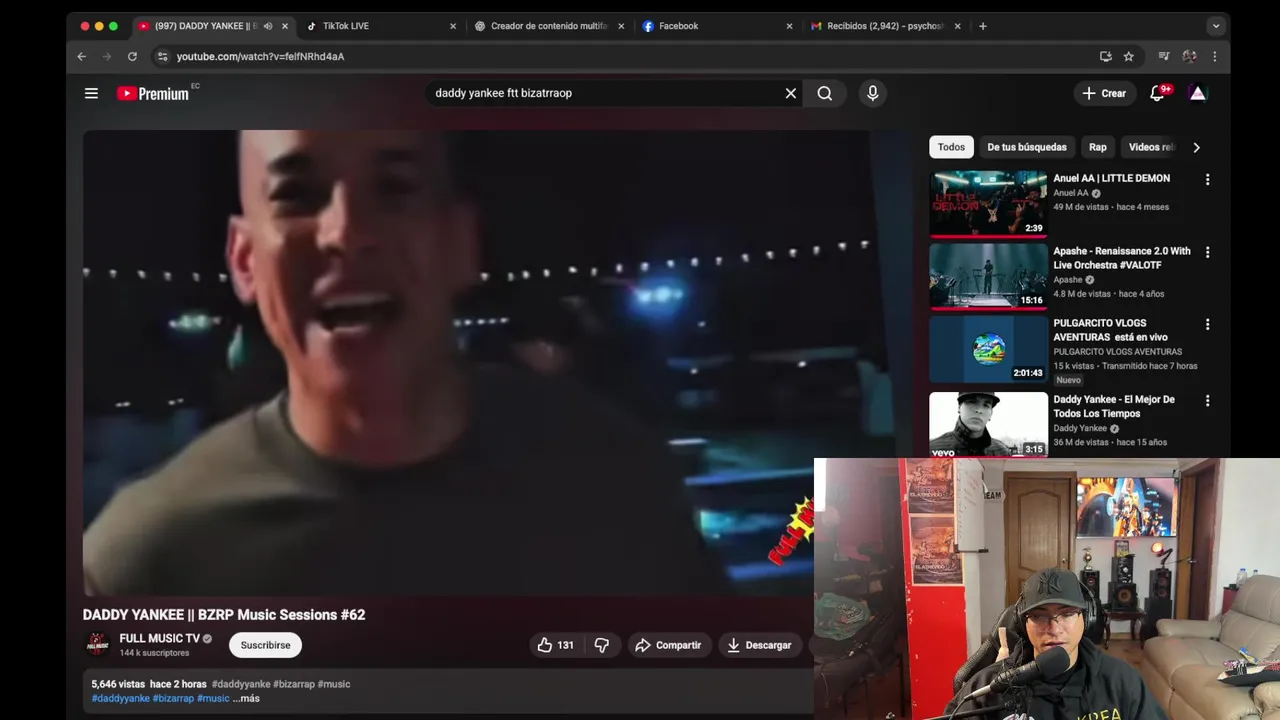The width and height of the screenshot is (1280, 720).
Task: Open PULGARCITO VLOGS live thumbnail
Action: coord(988,349)
